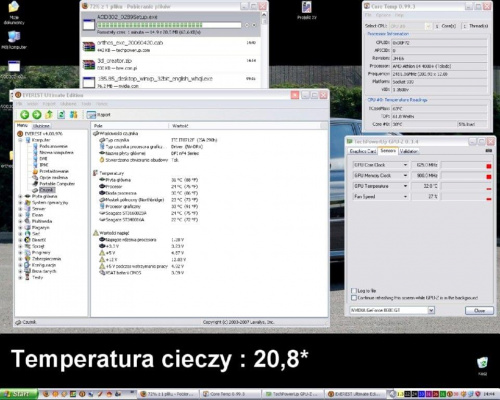Viewport: 500px width, 400px height.
Task: Open the Select CPU dropdown in Core Temp
Action: click(428, 26)
